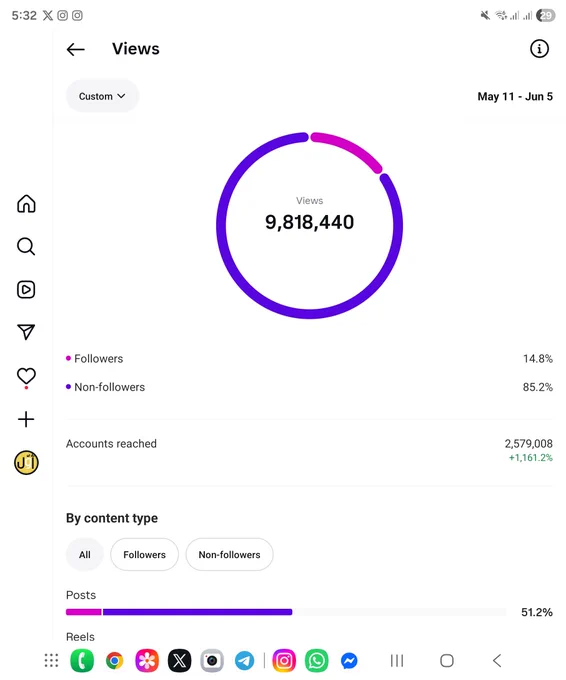Viewport: 566px width, 680px height.
Task: Open the Accounts reached row
Action: (309, 450)
